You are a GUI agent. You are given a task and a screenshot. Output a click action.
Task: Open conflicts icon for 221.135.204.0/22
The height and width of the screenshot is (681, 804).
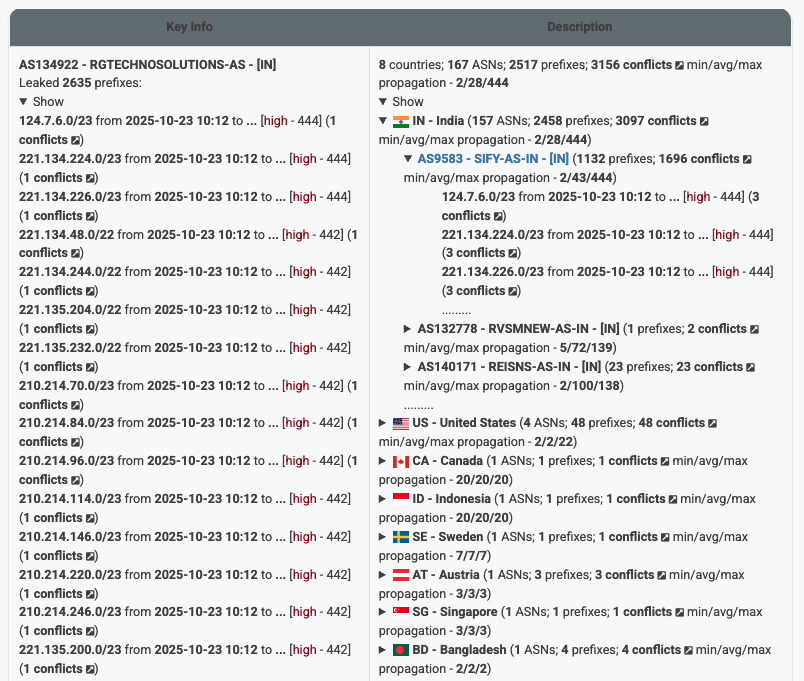coord(90,329)
